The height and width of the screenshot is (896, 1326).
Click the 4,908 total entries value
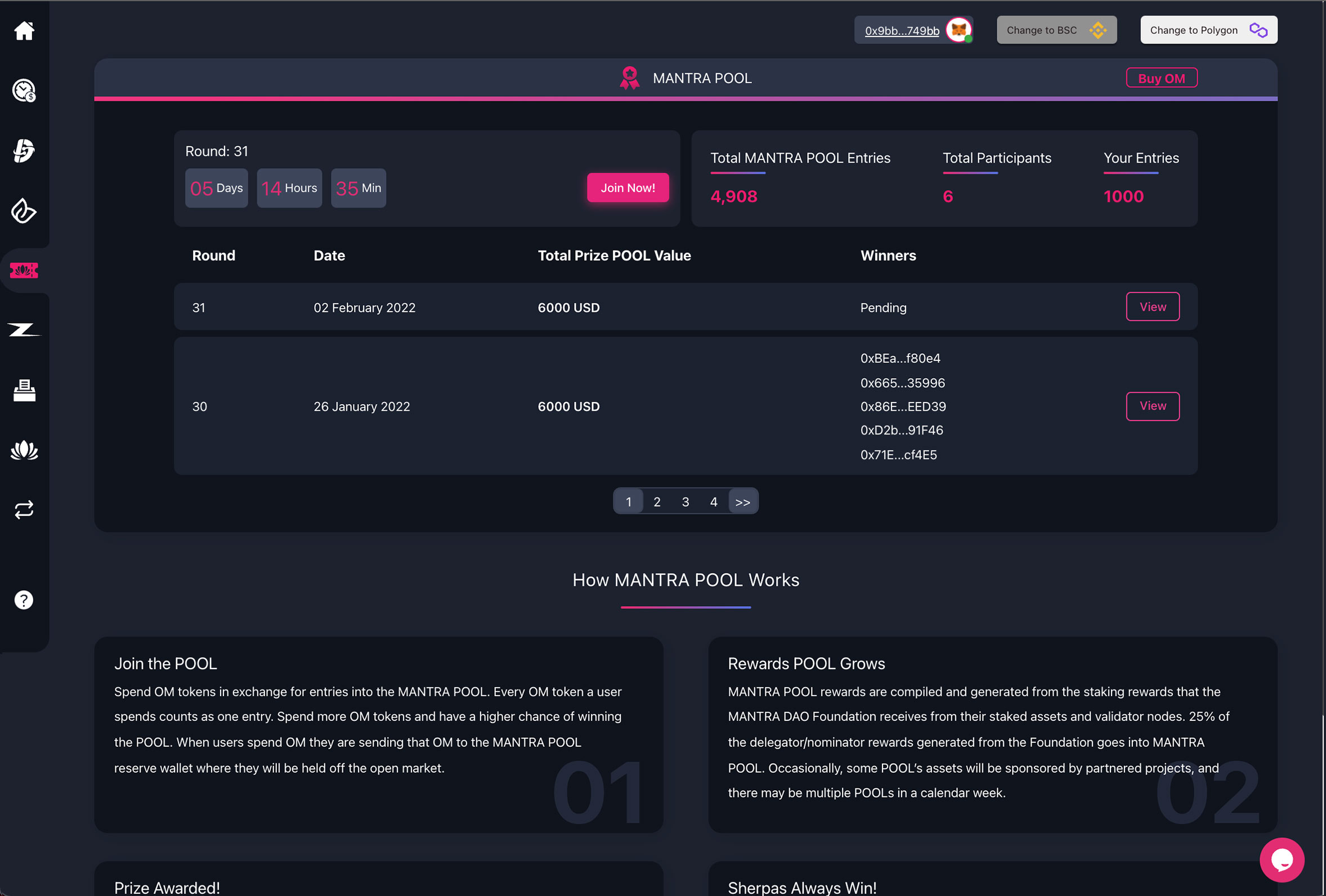pyautogui.click(x=734, y=196)
